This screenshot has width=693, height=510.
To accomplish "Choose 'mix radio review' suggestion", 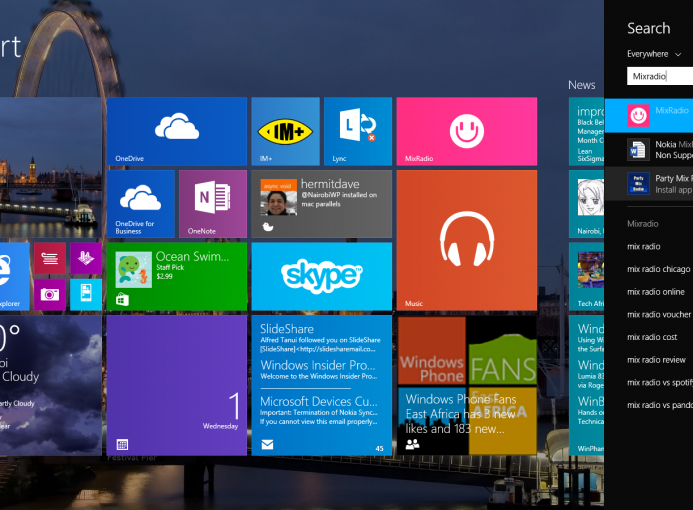I will click(656, 360).
